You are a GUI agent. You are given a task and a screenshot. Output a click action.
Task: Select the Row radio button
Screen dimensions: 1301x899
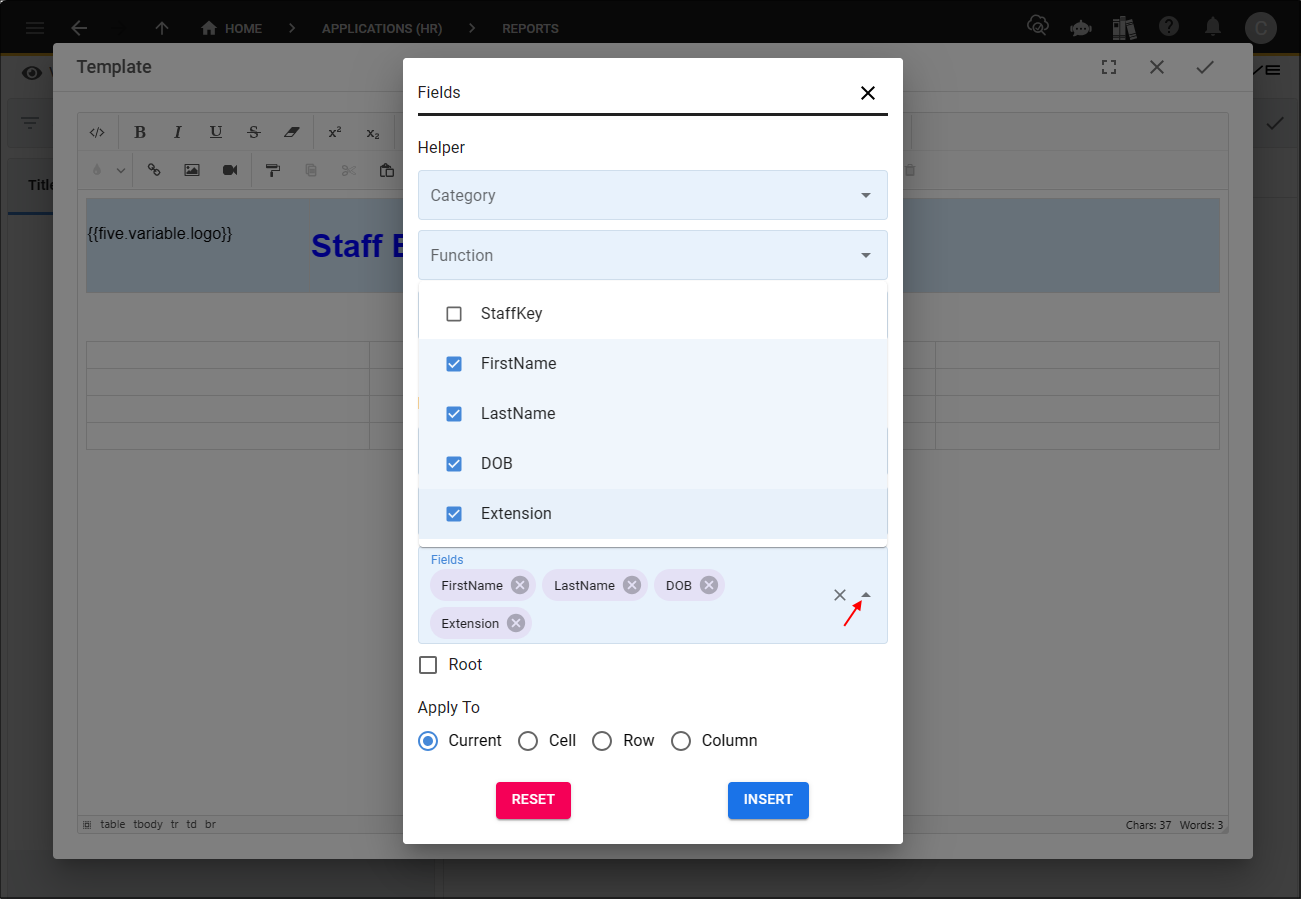pos(602,741)
